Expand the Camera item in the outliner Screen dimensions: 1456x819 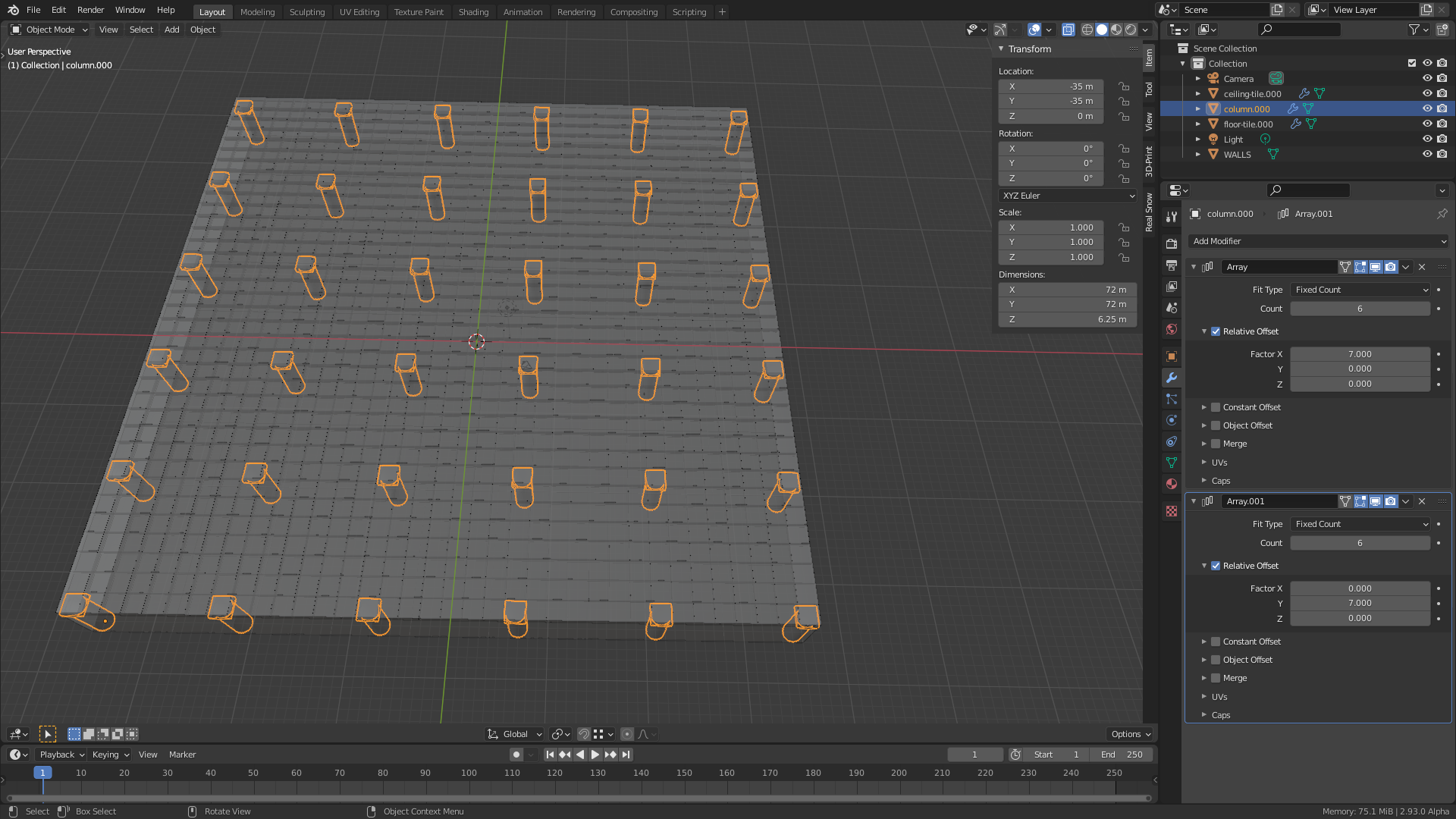[1198, 78]
